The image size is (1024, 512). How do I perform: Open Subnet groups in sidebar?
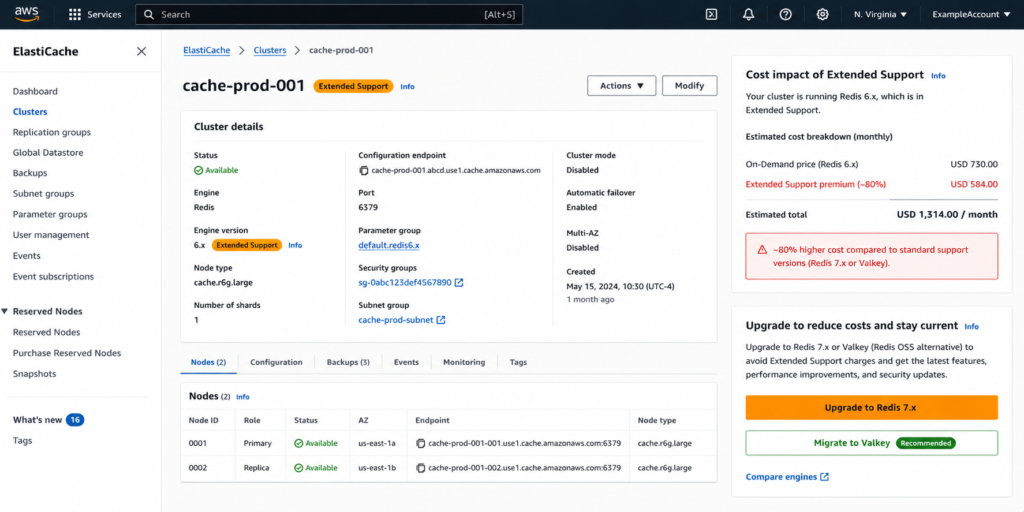click(43, 194)
